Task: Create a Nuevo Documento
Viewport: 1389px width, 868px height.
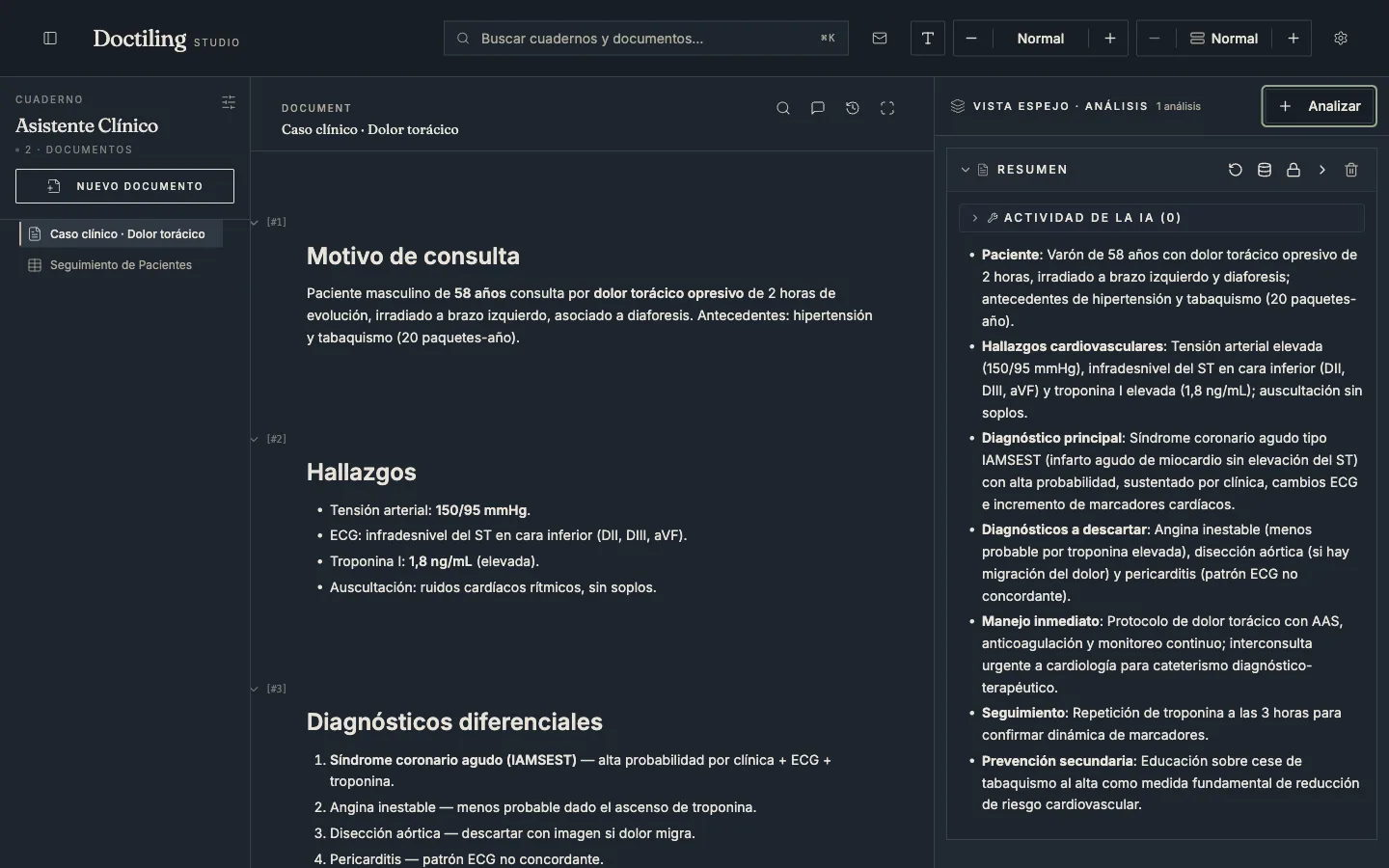Action: point(124,186)
